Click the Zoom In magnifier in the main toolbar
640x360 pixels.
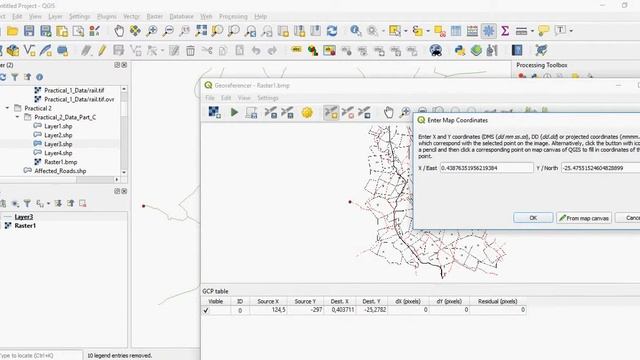pyautogui.click(x=152, y=31)
